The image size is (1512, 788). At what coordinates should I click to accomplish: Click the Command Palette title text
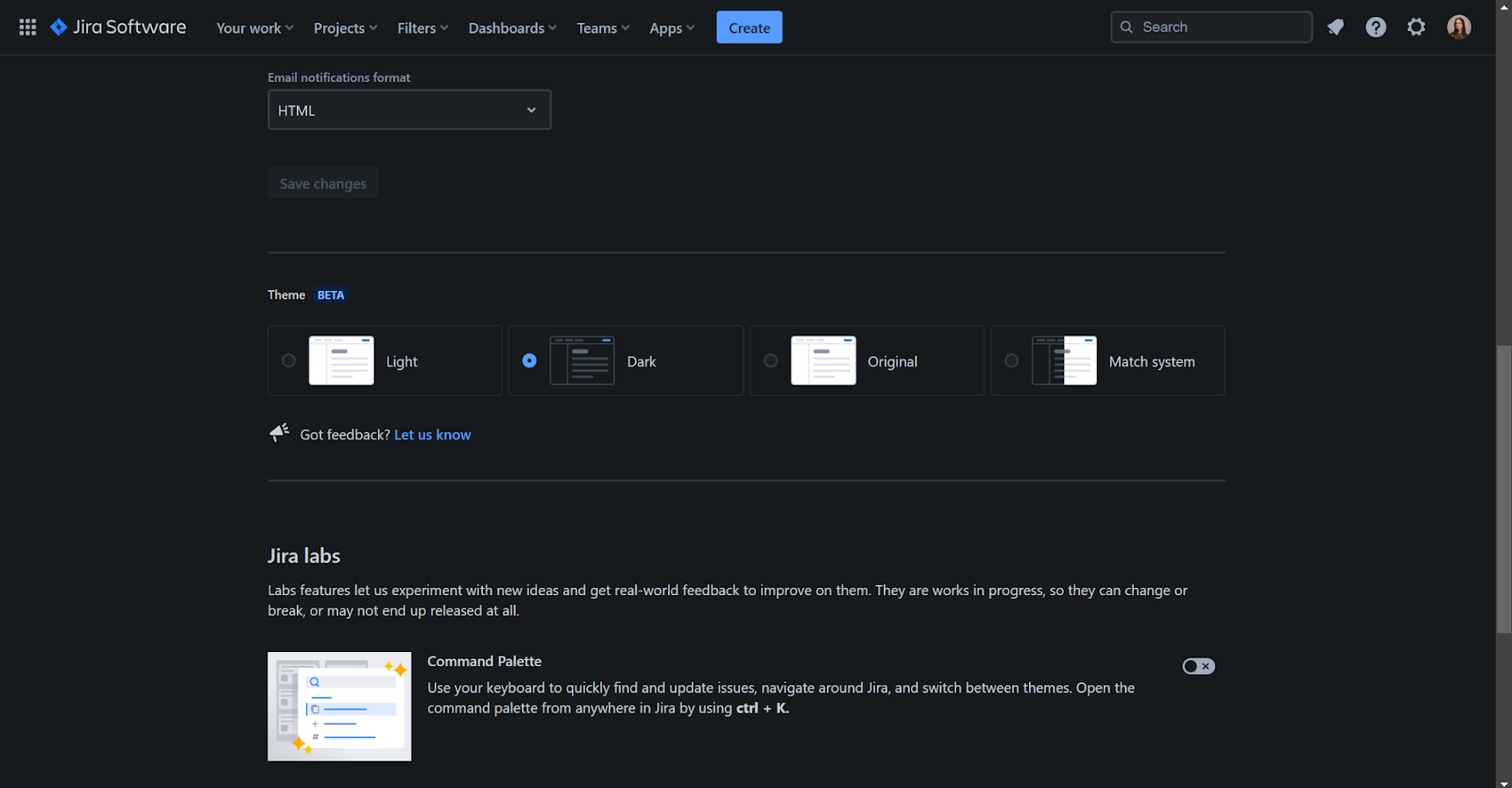[484, 661]
